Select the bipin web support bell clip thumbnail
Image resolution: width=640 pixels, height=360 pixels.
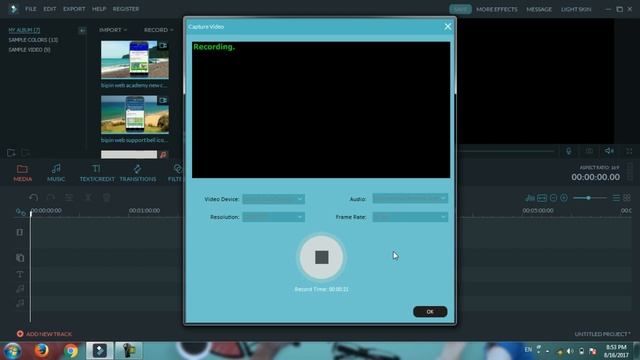tap(135, 115)
